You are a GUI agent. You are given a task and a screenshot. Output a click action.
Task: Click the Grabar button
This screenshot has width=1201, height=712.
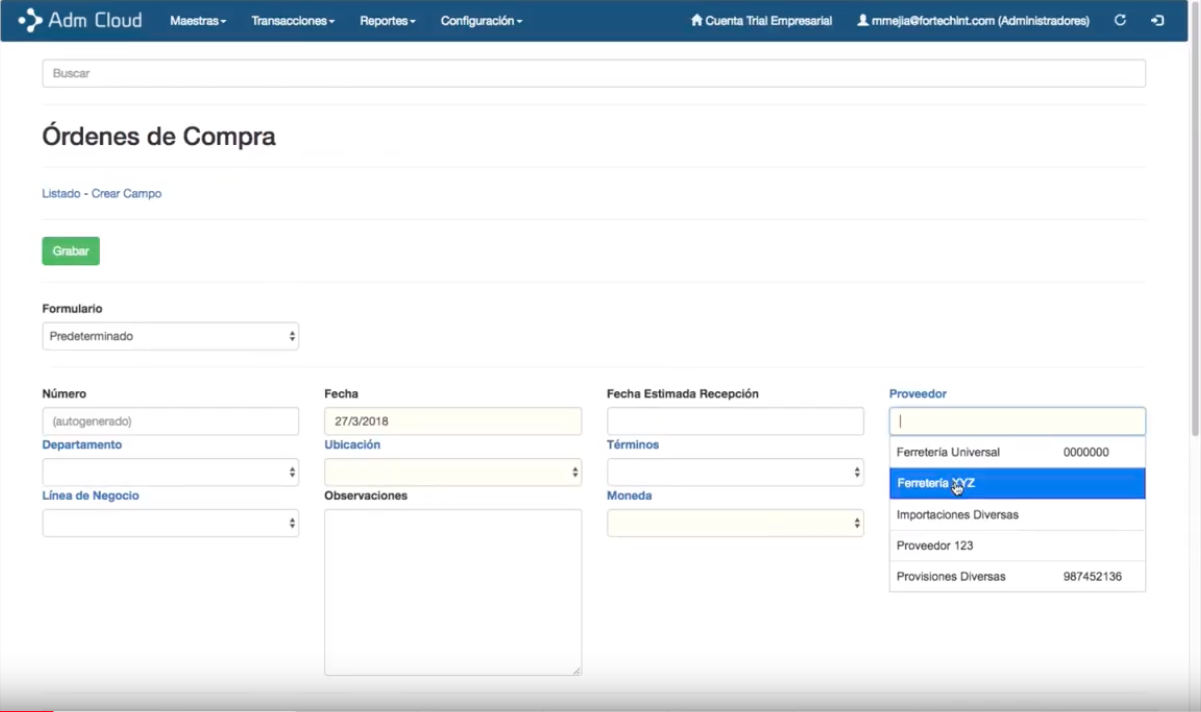[x=70, y=250]
